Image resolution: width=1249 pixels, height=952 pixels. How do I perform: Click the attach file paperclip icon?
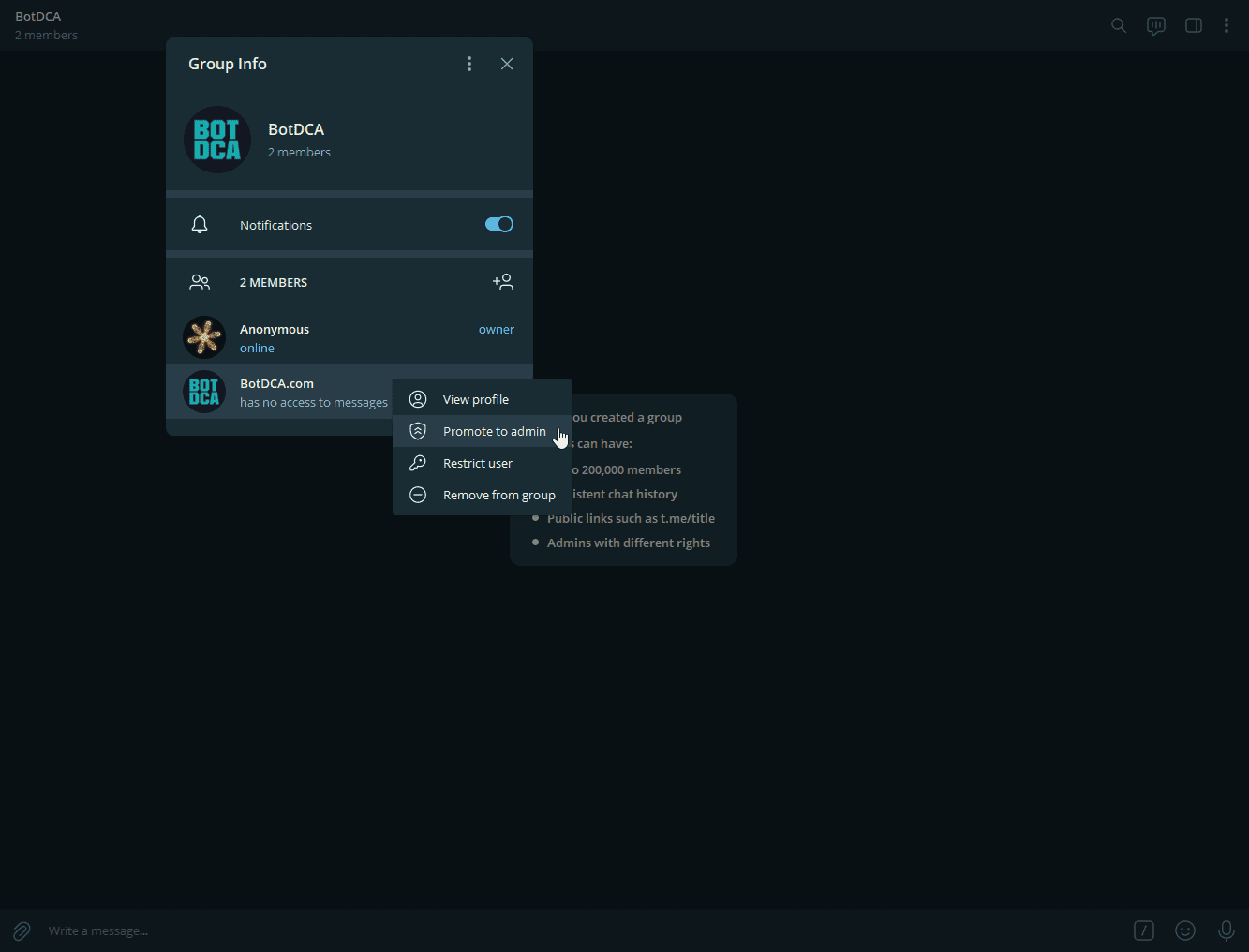(22, 930)
